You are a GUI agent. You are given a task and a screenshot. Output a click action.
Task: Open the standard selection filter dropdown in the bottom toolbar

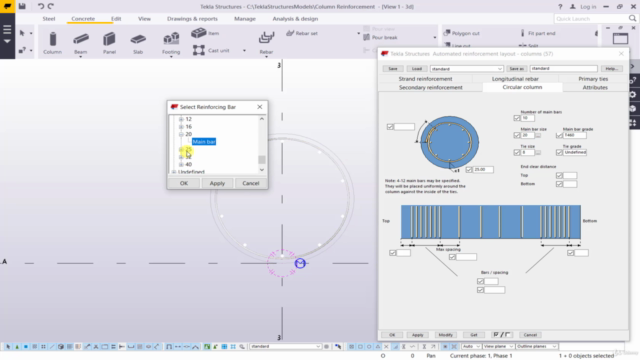pos(285,347)
